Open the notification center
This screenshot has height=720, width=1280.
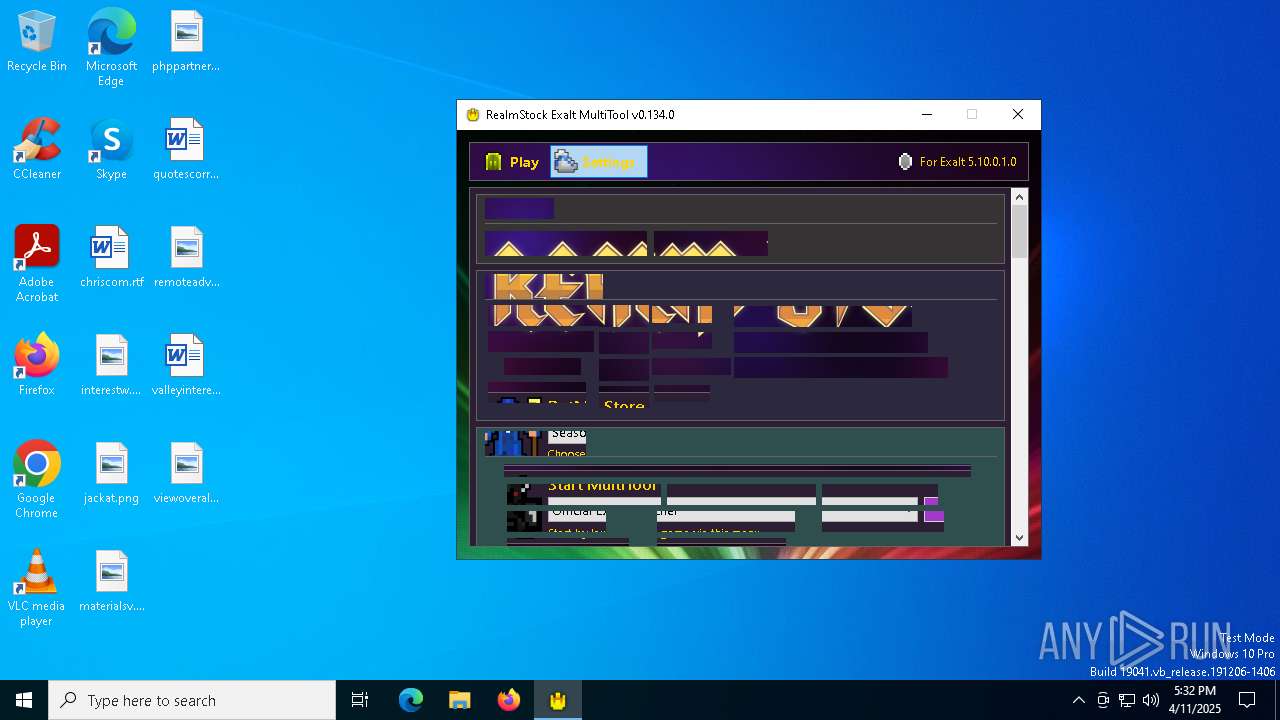point(1247,700)
